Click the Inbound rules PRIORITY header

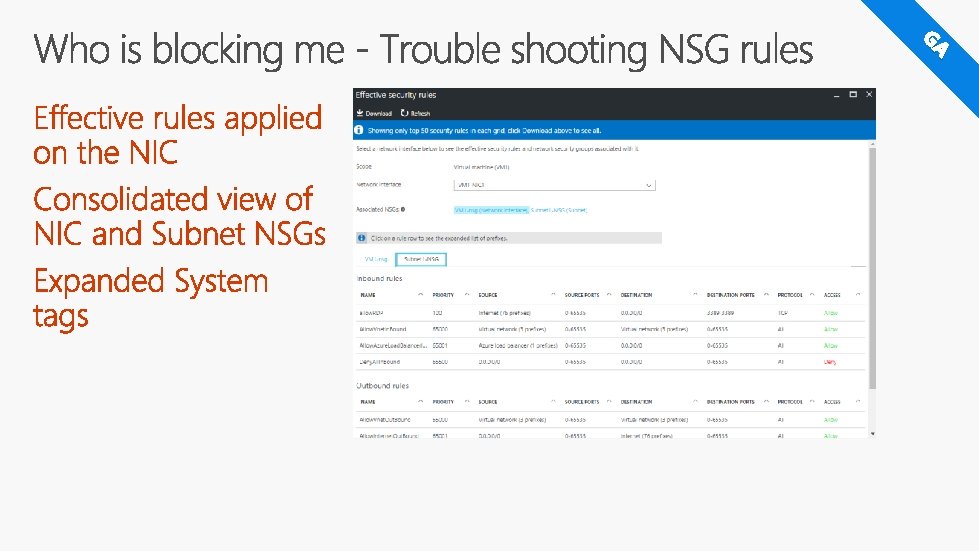pos(443,295)
